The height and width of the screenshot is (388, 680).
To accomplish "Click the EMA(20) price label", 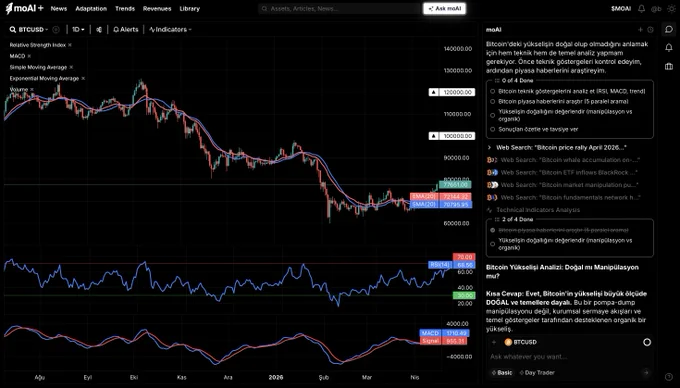I will click(x=441, y=197).
